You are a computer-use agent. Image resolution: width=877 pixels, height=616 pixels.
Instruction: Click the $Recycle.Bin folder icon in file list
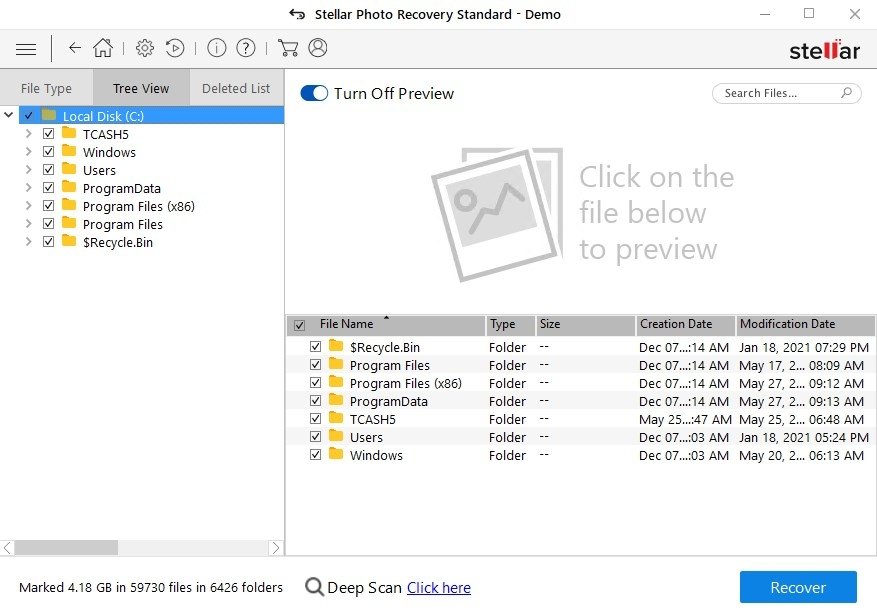click(x=336, y=346)
